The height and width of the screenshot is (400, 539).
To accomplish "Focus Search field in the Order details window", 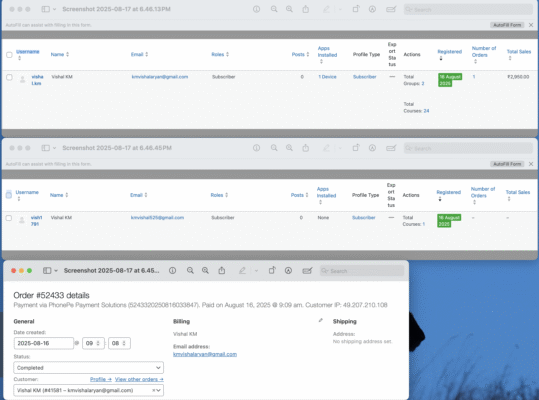I will coord(362,271).
